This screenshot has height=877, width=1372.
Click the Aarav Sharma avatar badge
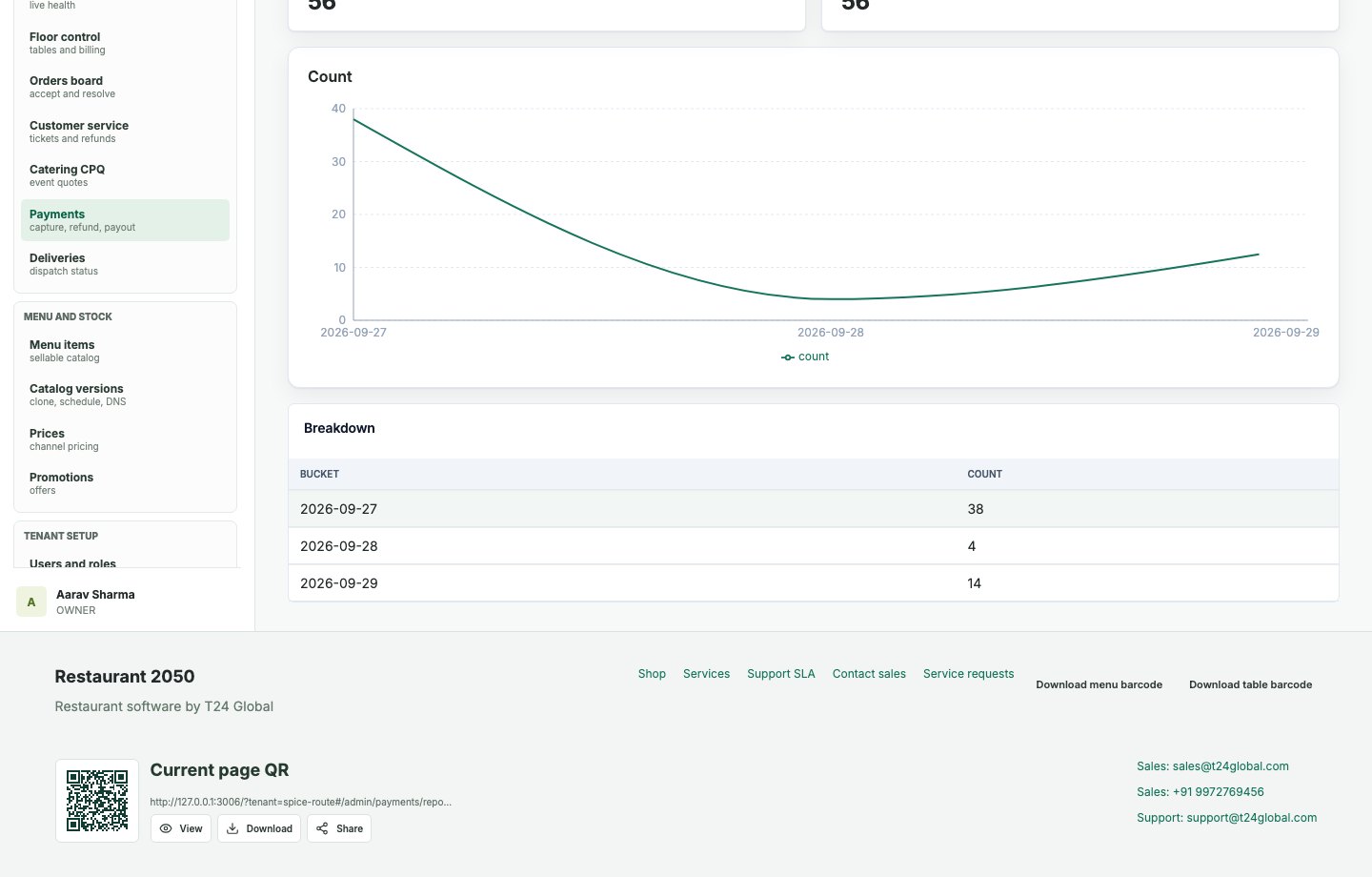[x=31, y=602]
